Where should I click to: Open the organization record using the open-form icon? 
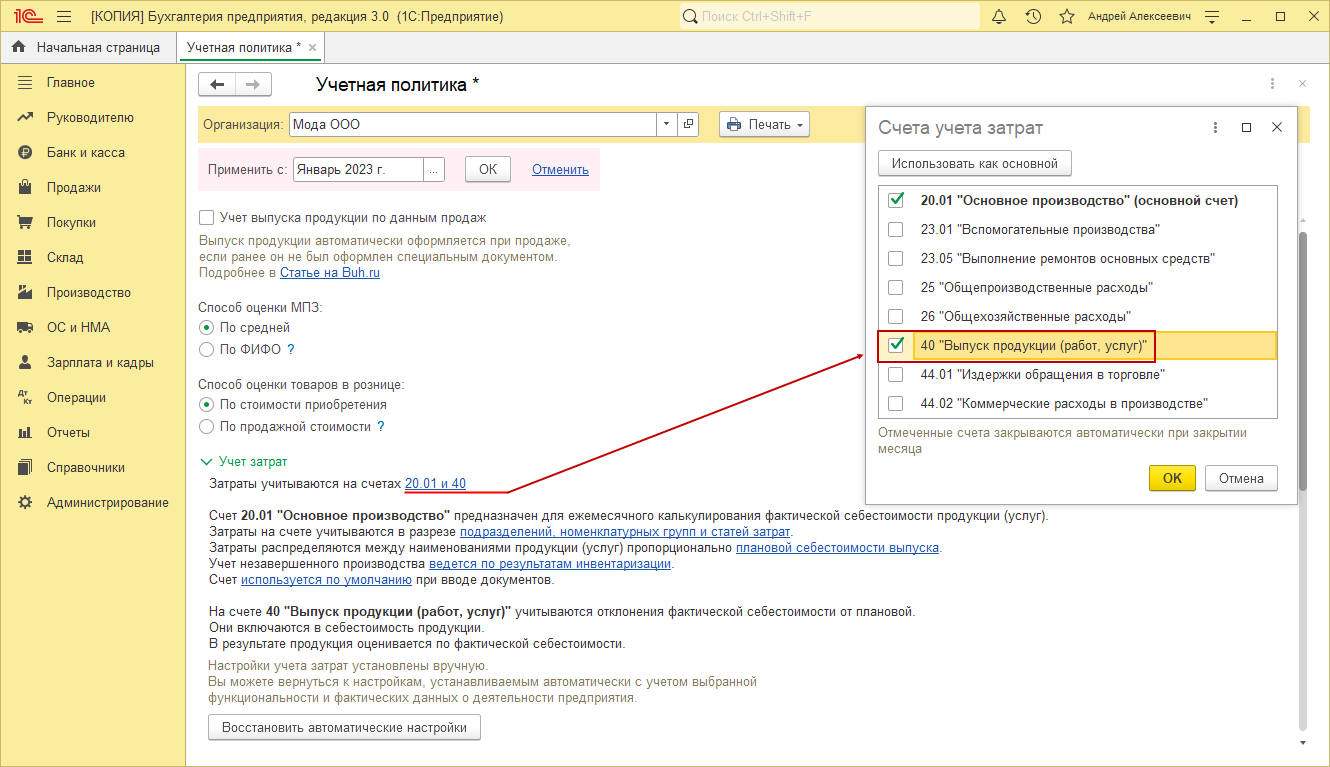click(x=687, y=125)
